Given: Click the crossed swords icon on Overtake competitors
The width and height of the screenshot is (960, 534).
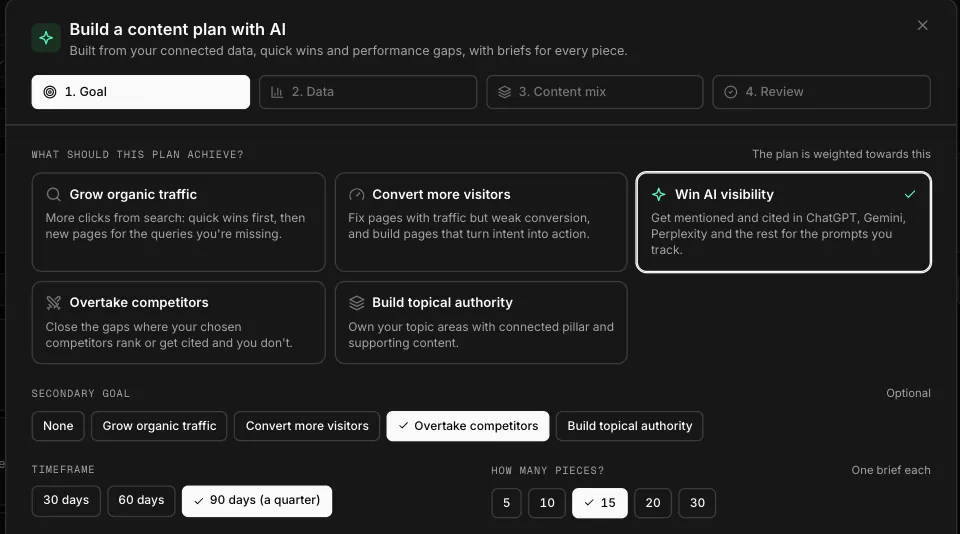Looking at the screenshot, I should pos(53,303).
